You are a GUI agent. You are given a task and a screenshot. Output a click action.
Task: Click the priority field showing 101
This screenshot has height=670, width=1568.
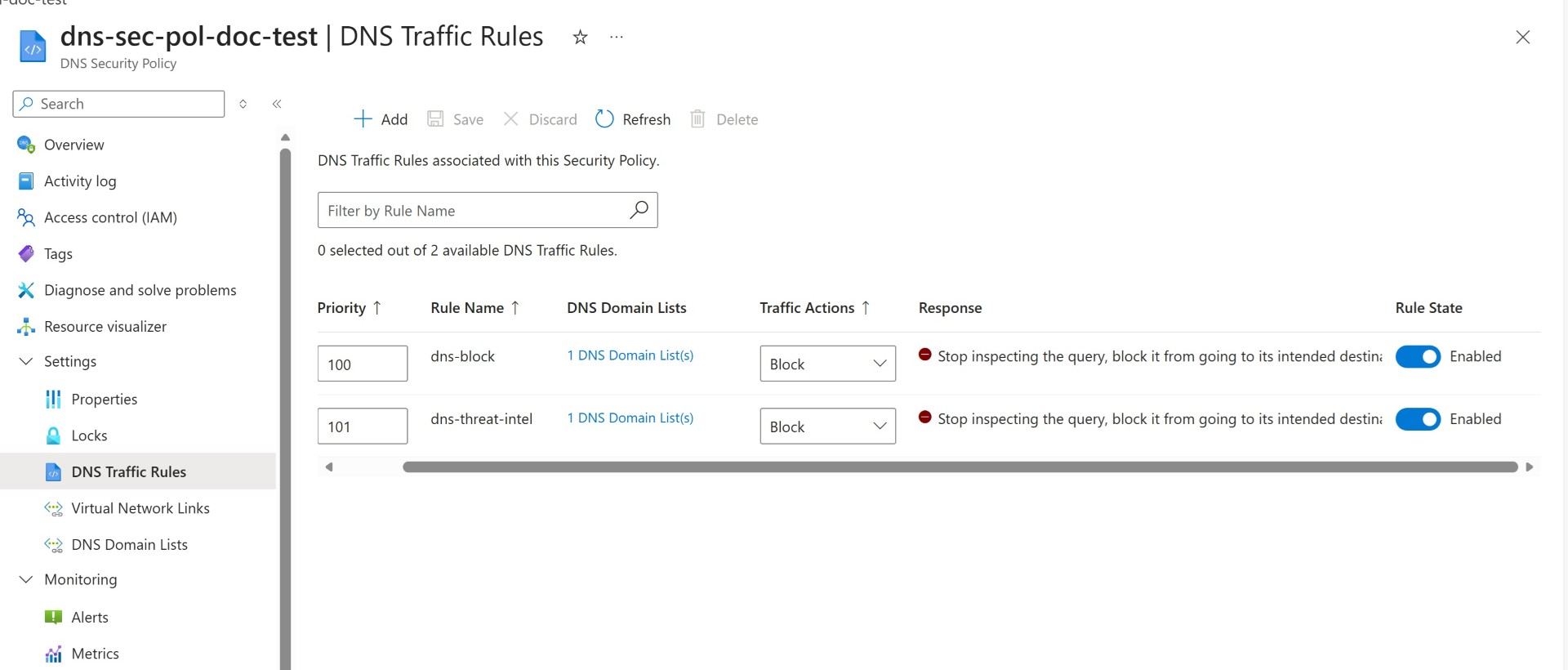click(x=363, y=427)
